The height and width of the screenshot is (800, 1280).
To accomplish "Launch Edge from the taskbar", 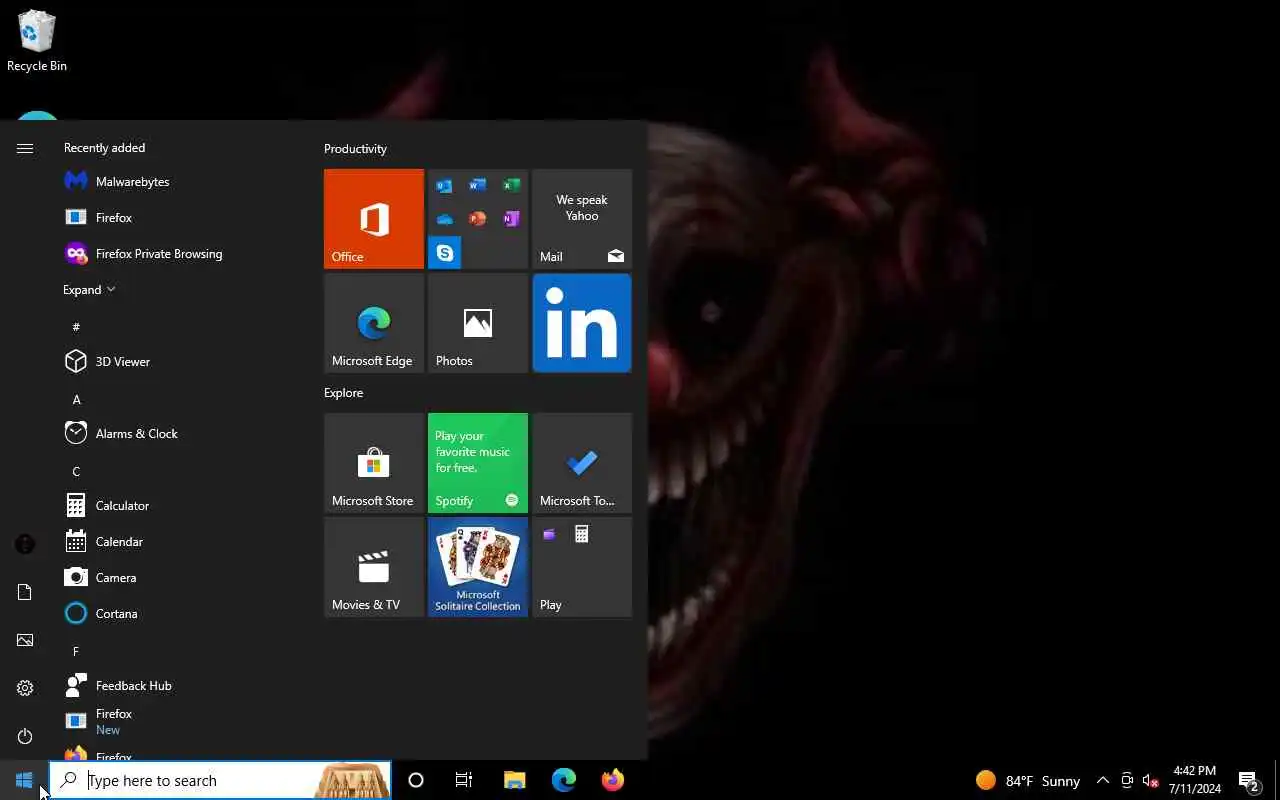I will coord(564,780).
